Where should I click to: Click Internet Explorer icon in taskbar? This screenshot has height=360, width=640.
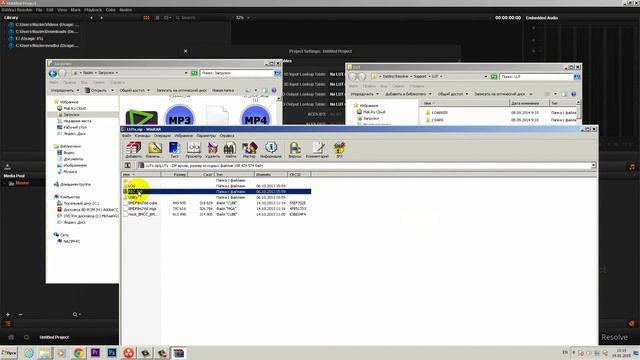pos(29,353)
